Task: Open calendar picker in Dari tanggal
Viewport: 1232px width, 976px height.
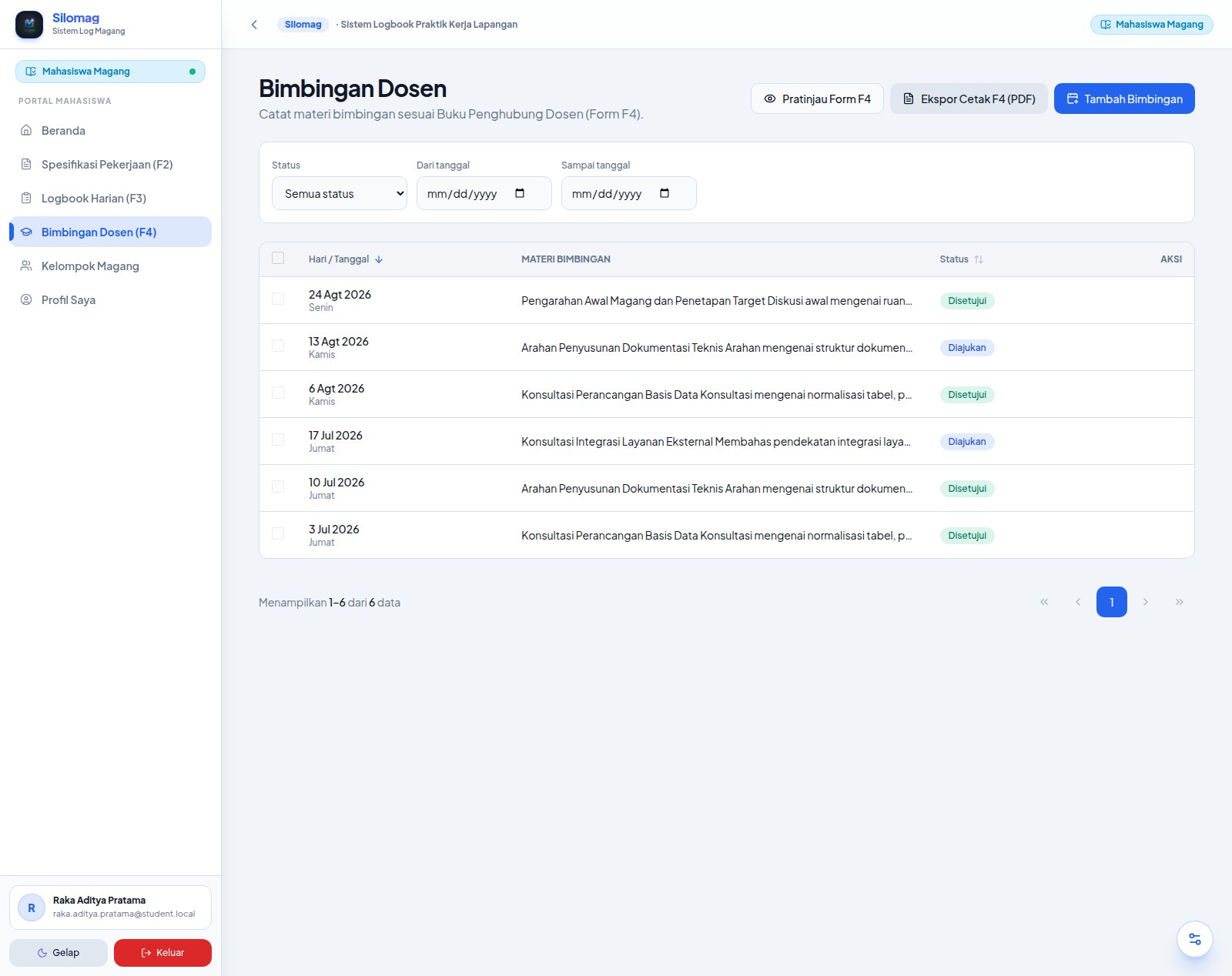Action: point(520,193)
